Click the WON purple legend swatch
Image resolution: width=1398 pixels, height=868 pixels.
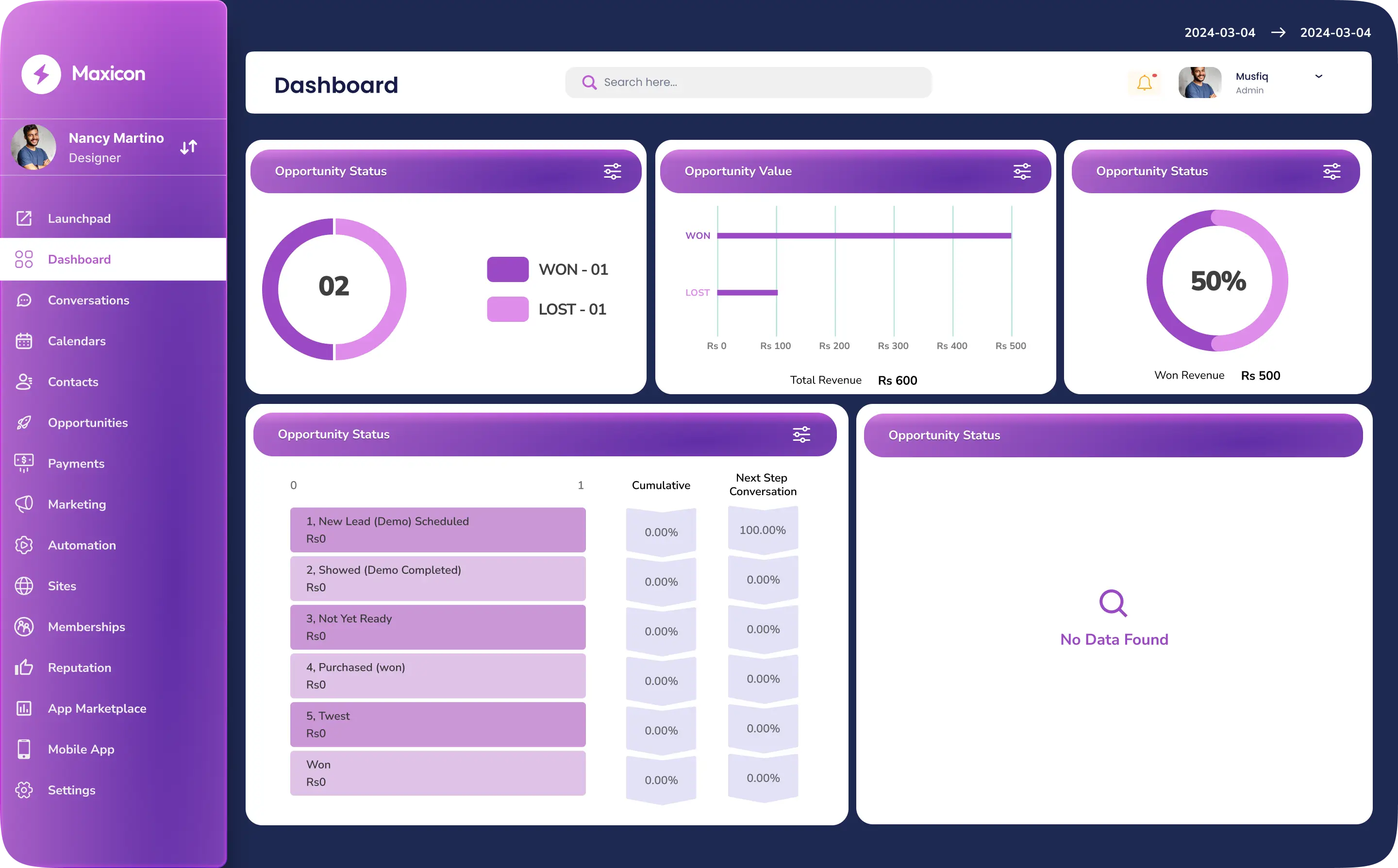click(507, 269)
